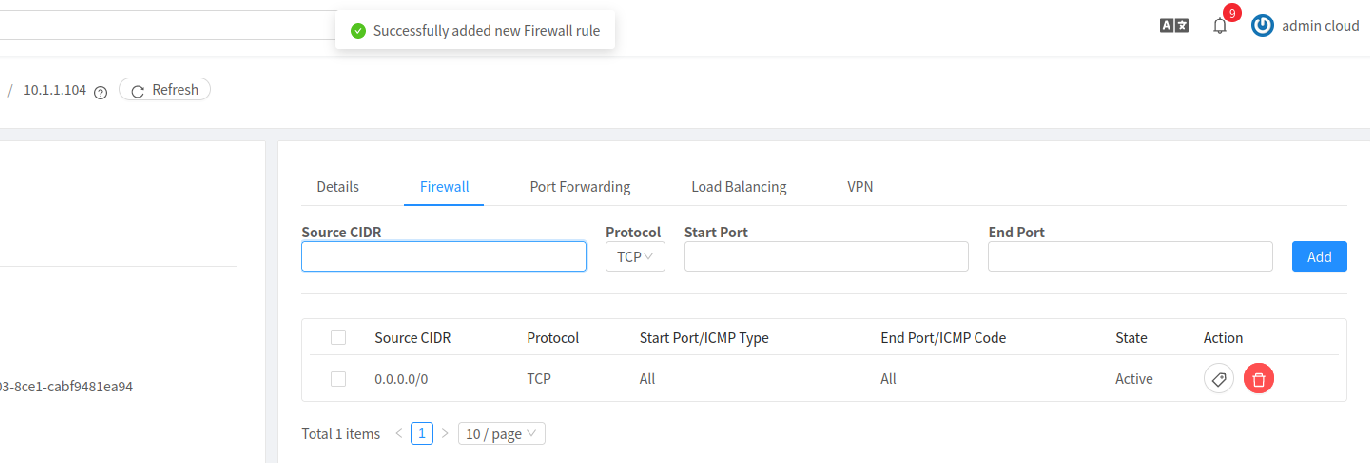This screenshot has height=463, width=1370.
Task: Switch to the VPN tab
Action: pyautogui.click(x=860, y=187)
